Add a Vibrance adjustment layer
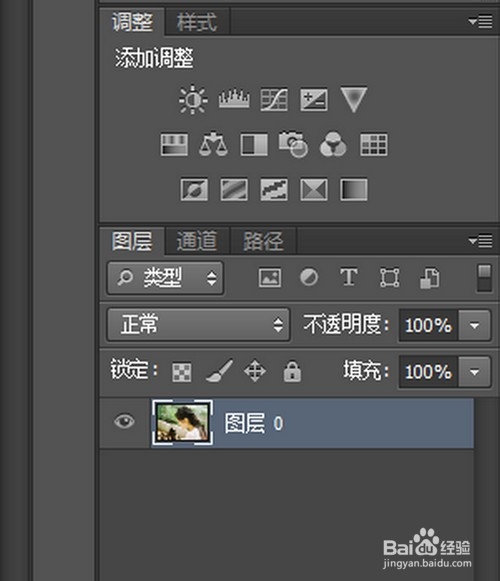Viewport: 500px width, 581px height. click(x=354, y=99)
